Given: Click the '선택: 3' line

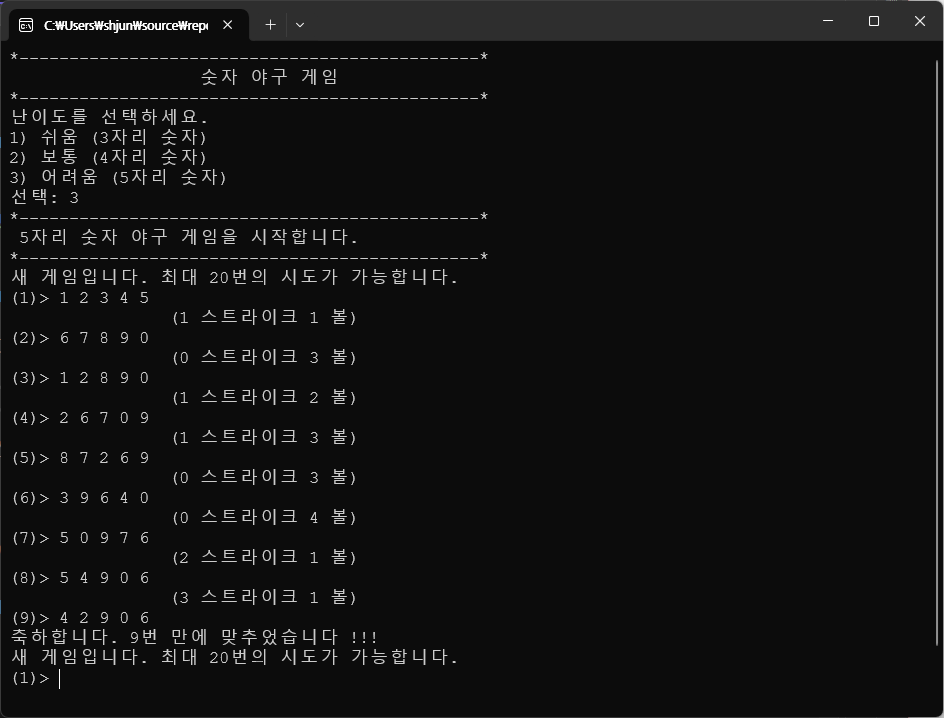Looking at the screenshot, I should [45, 197].
